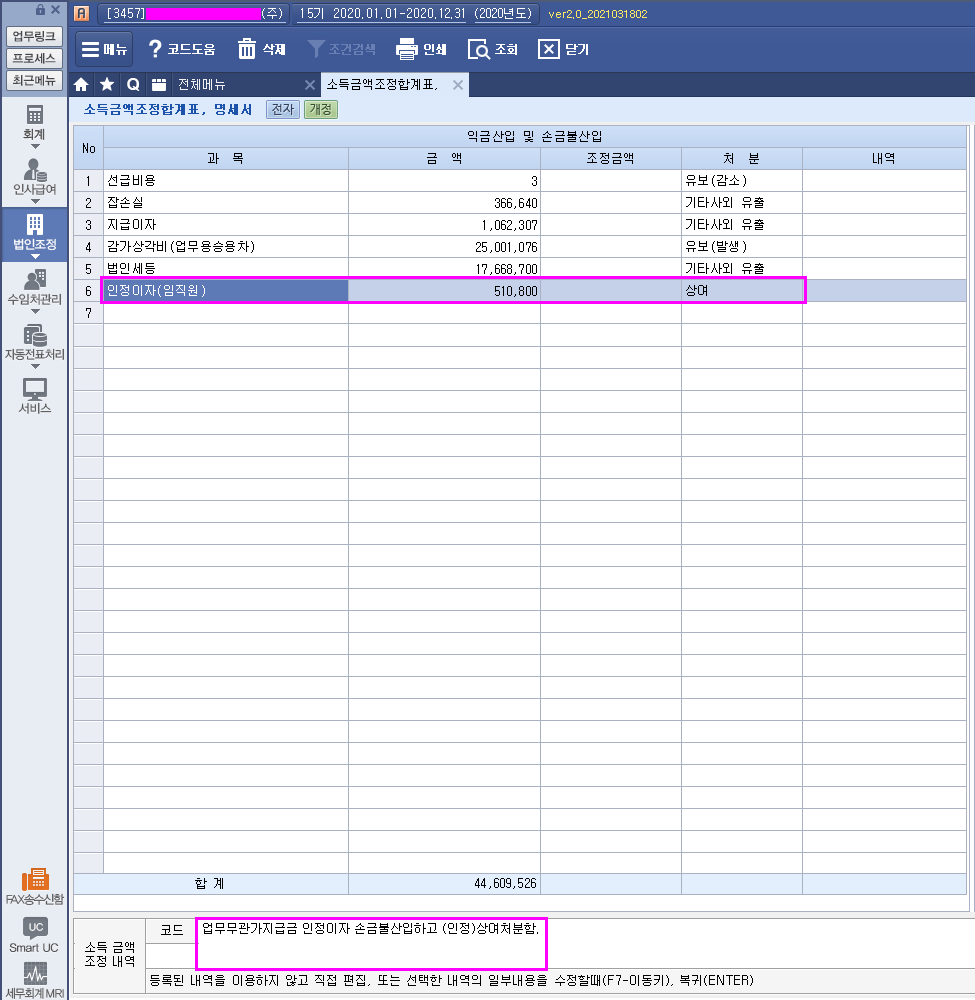Screen dimensions: 975x1000
Task: Open 법인조정 module in sidebar
Action: click(34, 232)
